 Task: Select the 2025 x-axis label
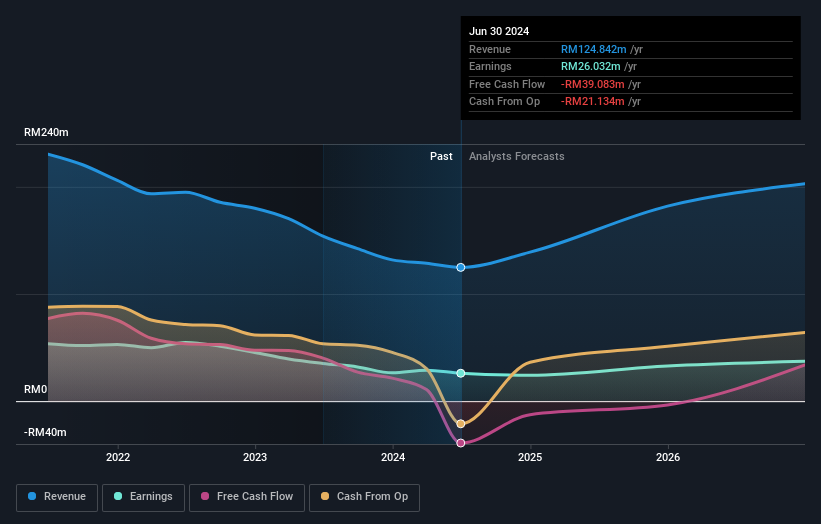[x=530, y=457]
